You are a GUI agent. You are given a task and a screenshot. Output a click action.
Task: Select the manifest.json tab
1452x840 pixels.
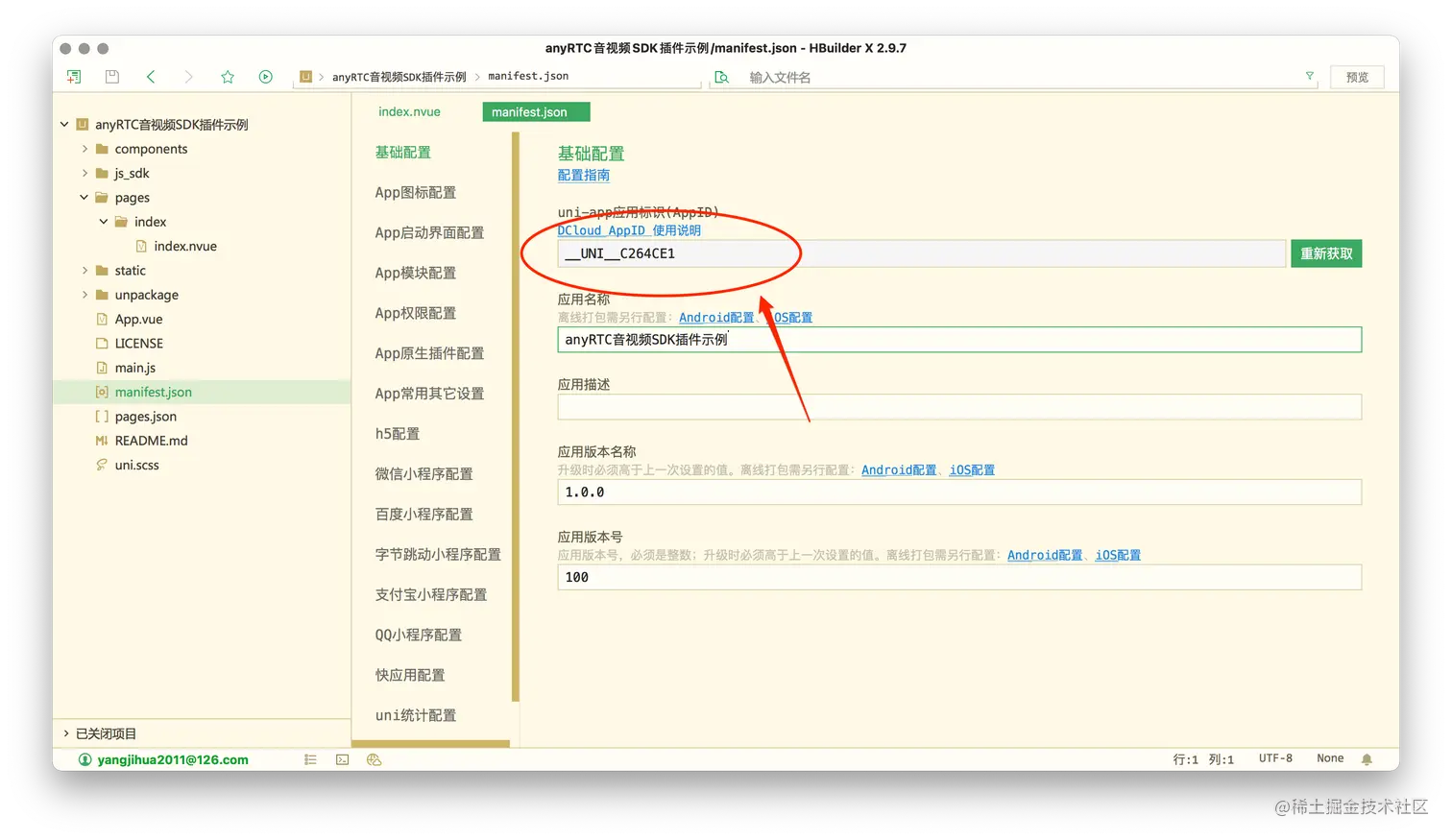(536, 112)
